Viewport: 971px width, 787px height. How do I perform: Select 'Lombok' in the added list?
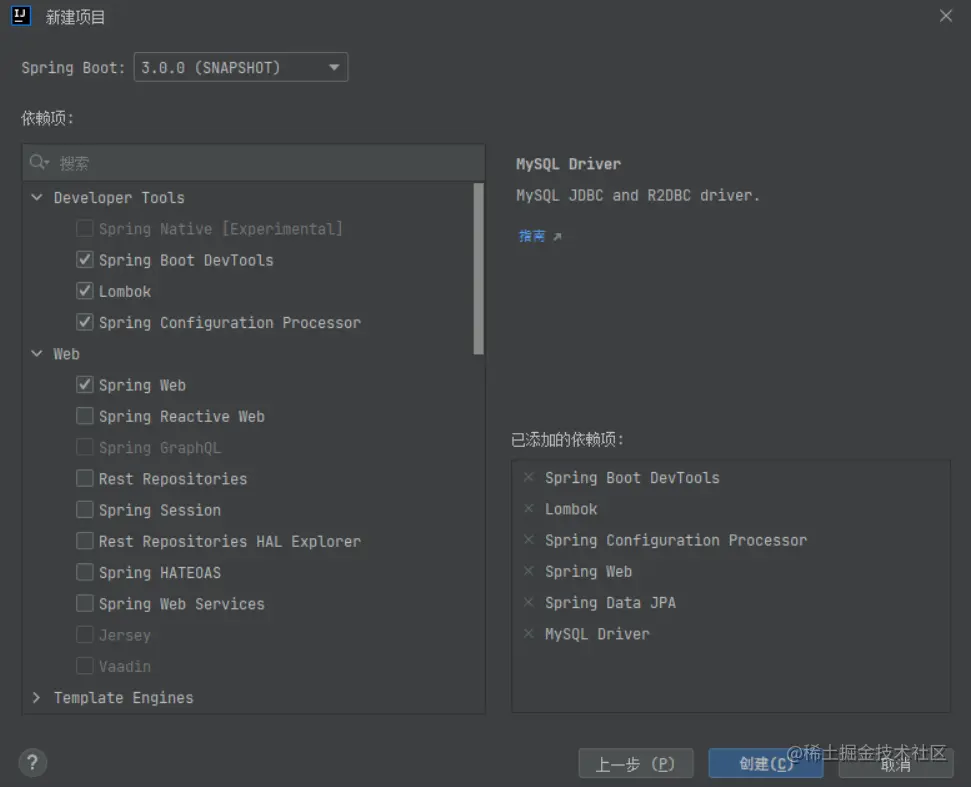[x=571, y=509]
